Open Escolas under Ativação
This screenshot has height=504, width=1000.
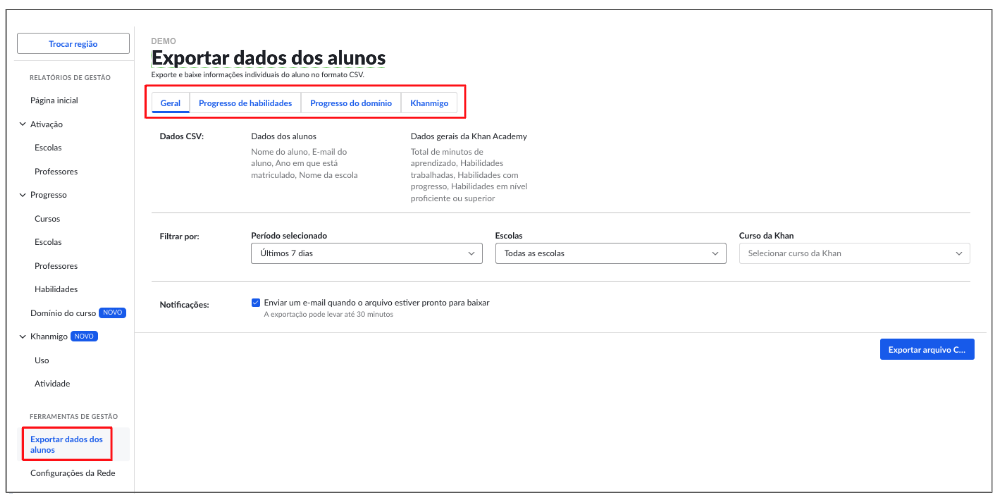(48, 148)
